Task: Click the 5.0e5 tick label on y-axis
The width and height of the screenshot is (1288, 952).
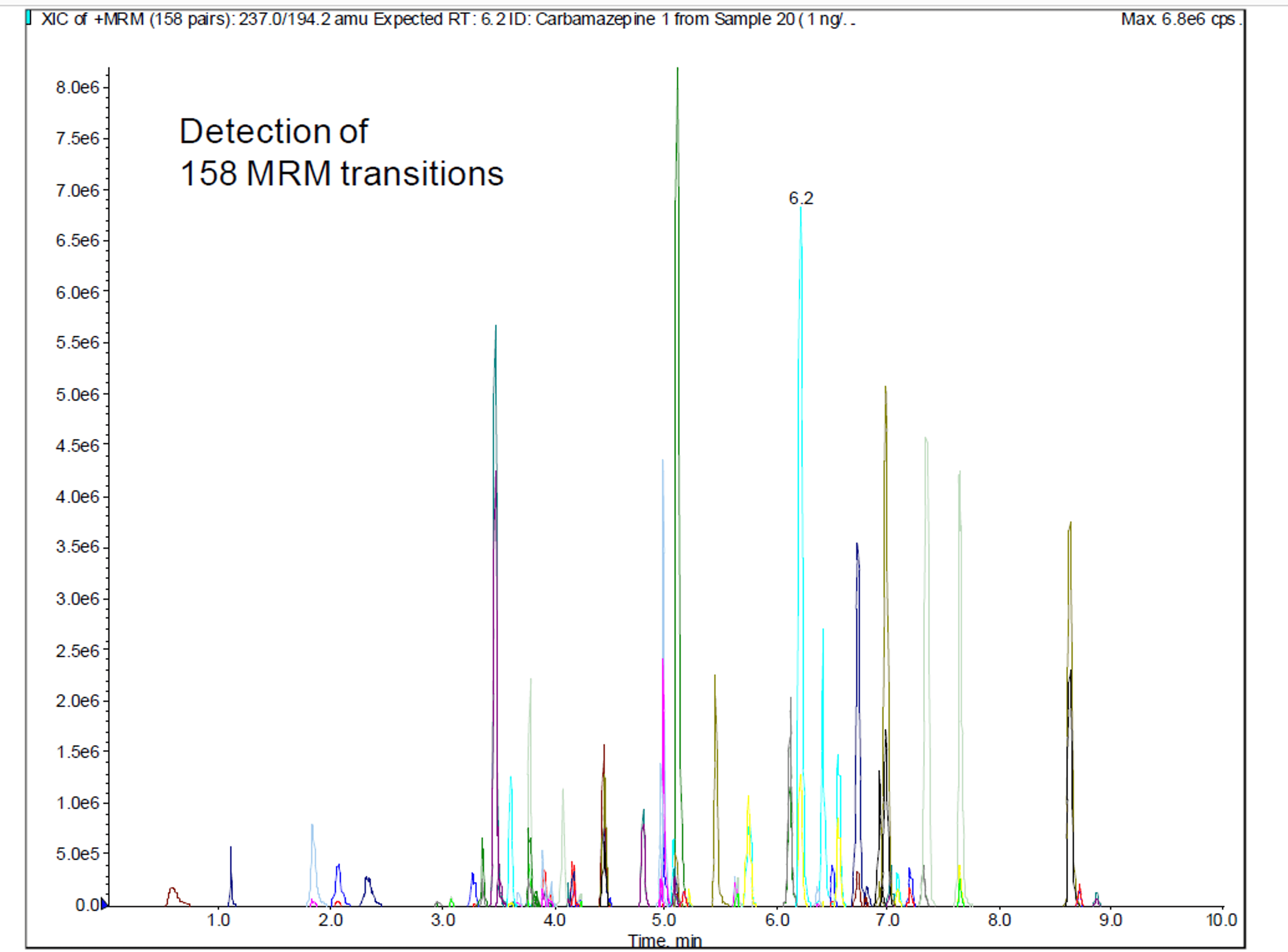Action: coord(78,854)
